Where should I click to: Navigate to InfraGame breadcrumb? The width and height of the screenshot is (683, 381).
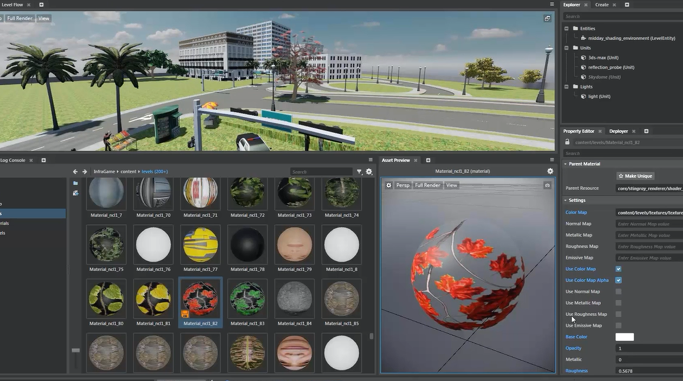point(104,172)
